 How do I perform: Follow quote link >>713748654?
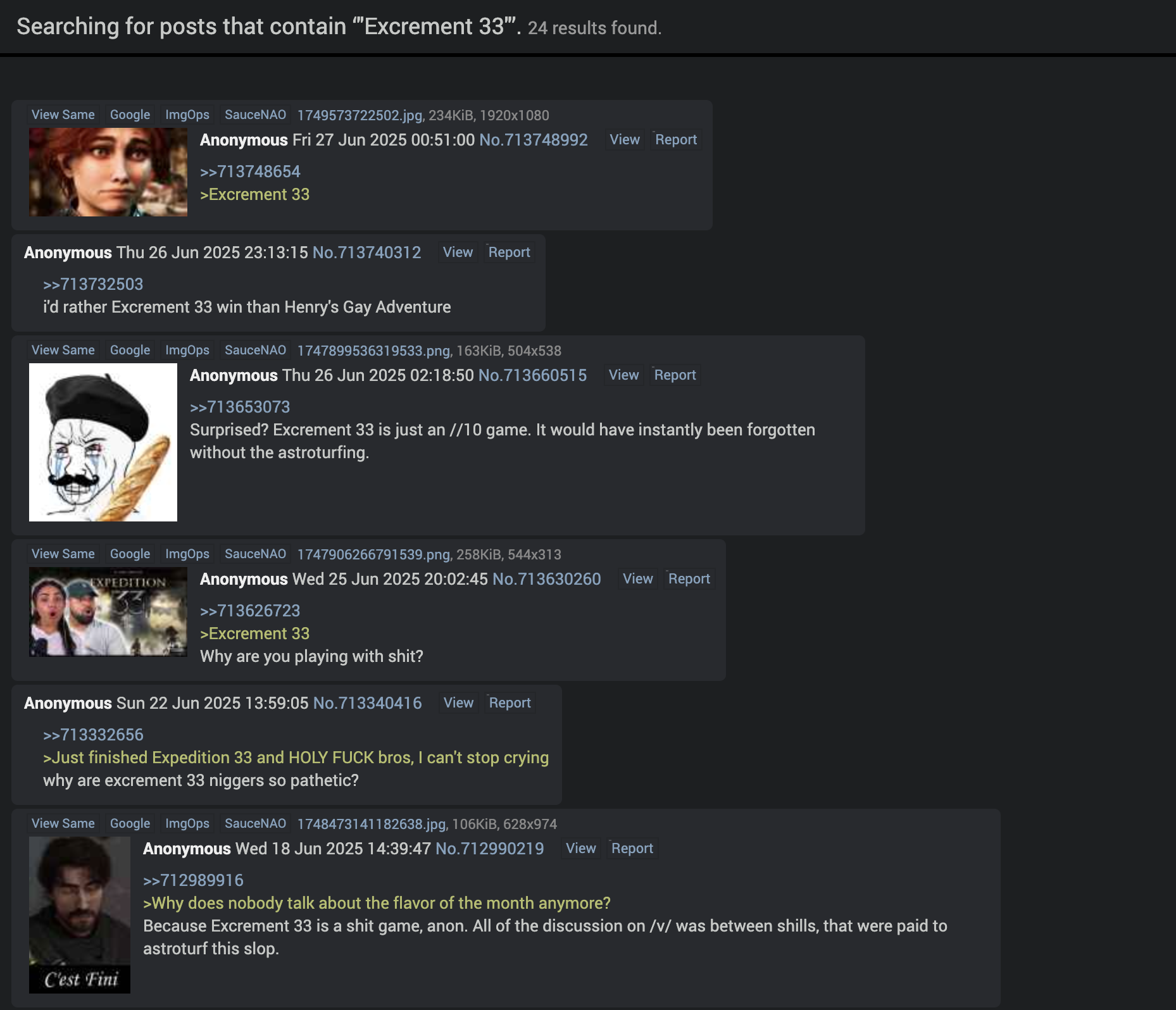pyautogui.click(x=250, y=171)
